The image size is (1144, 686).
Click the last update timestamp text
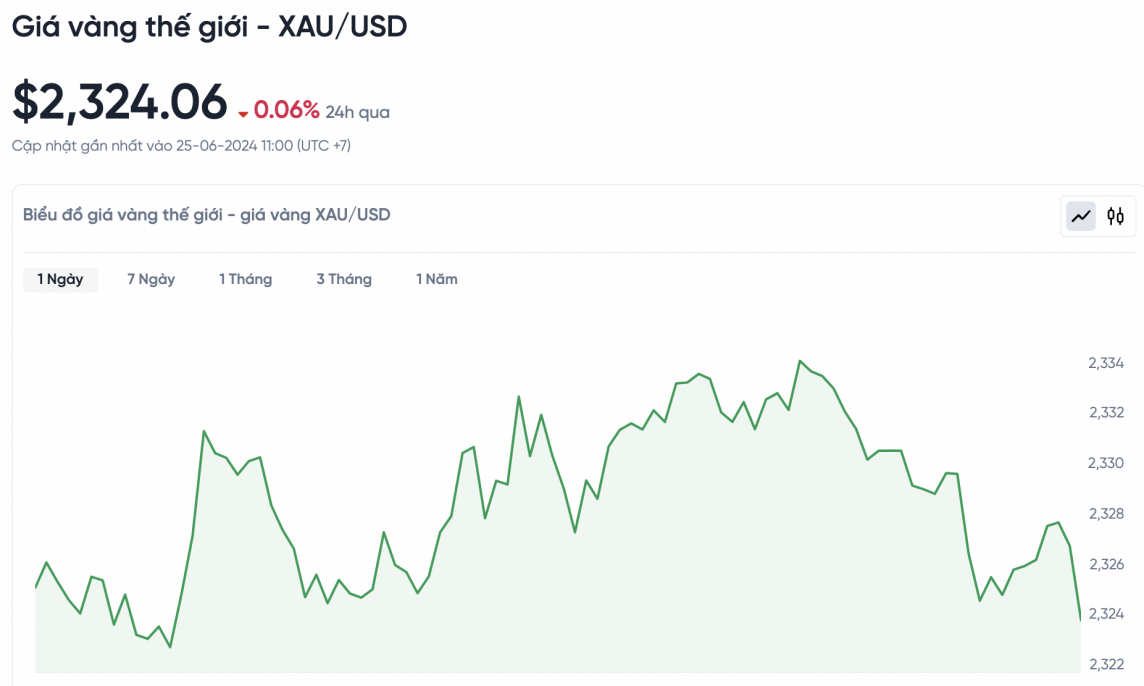coord(181,146)
